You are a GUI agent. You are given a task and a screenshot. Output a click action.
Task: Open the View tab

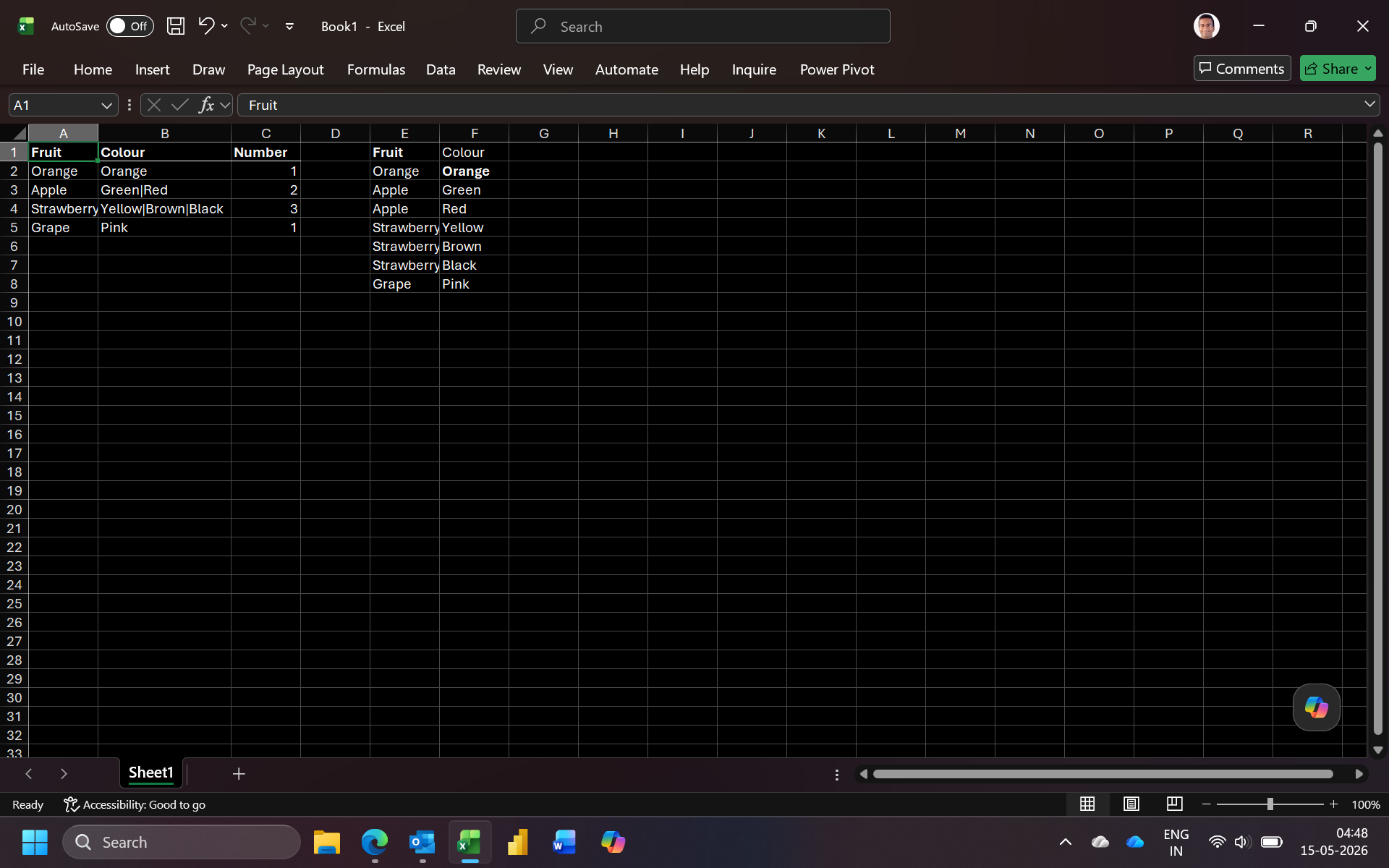click(558, 69)
